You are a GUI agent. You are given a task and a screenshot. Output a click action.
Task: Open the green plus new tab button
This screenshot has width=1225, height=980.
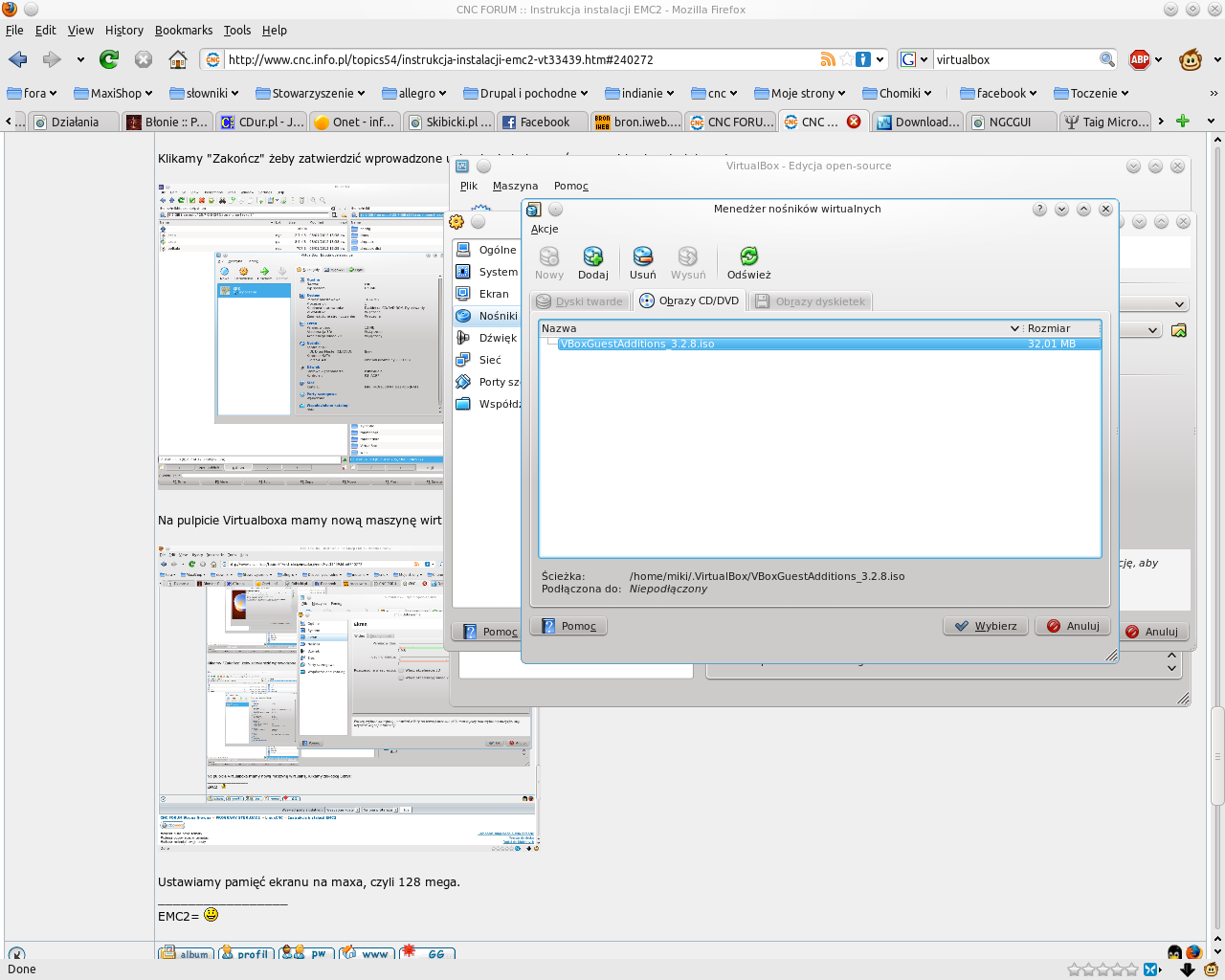pos(1183,121)
